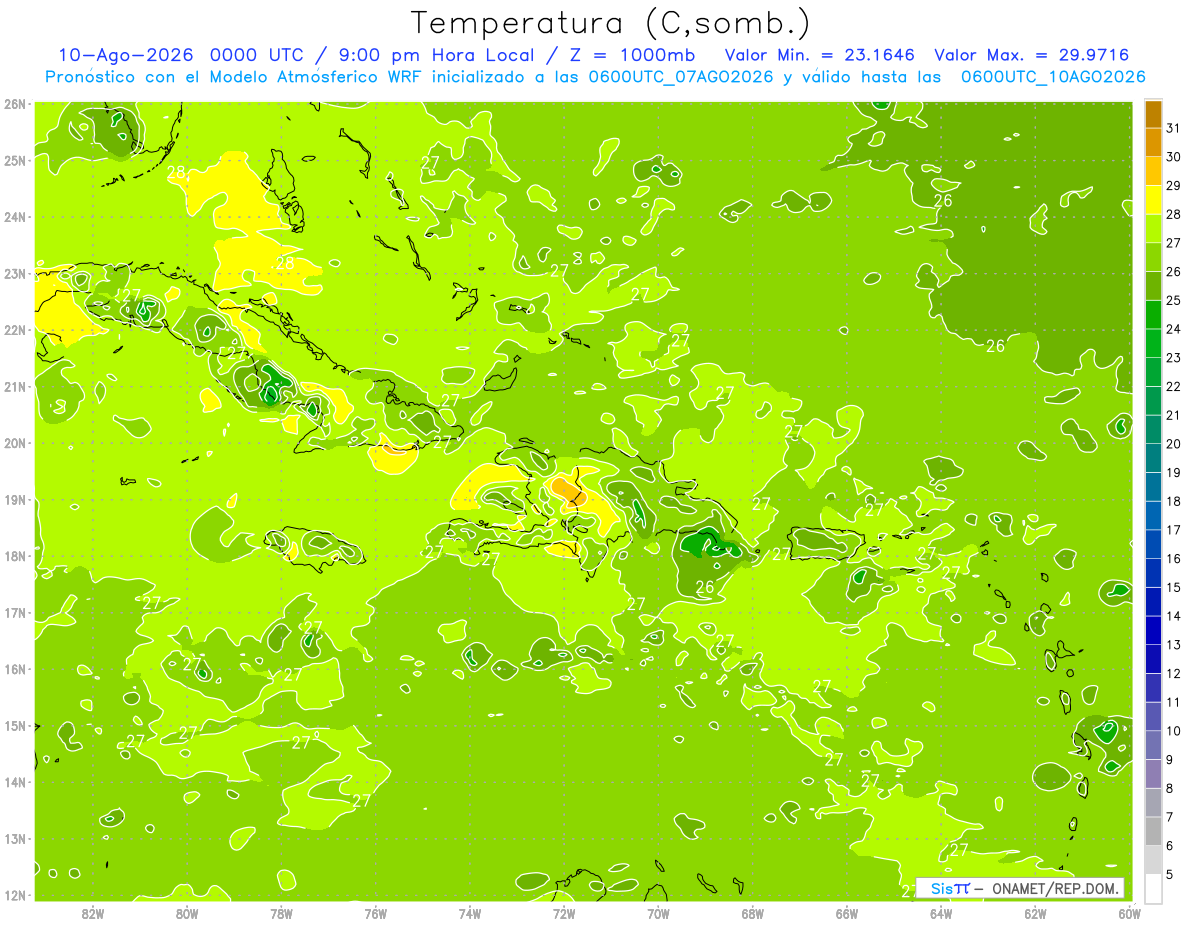Click the latitude label '19N'
Image resolution: width=1200 pixels, height=927 pixels.
click(x=15, y=499)
